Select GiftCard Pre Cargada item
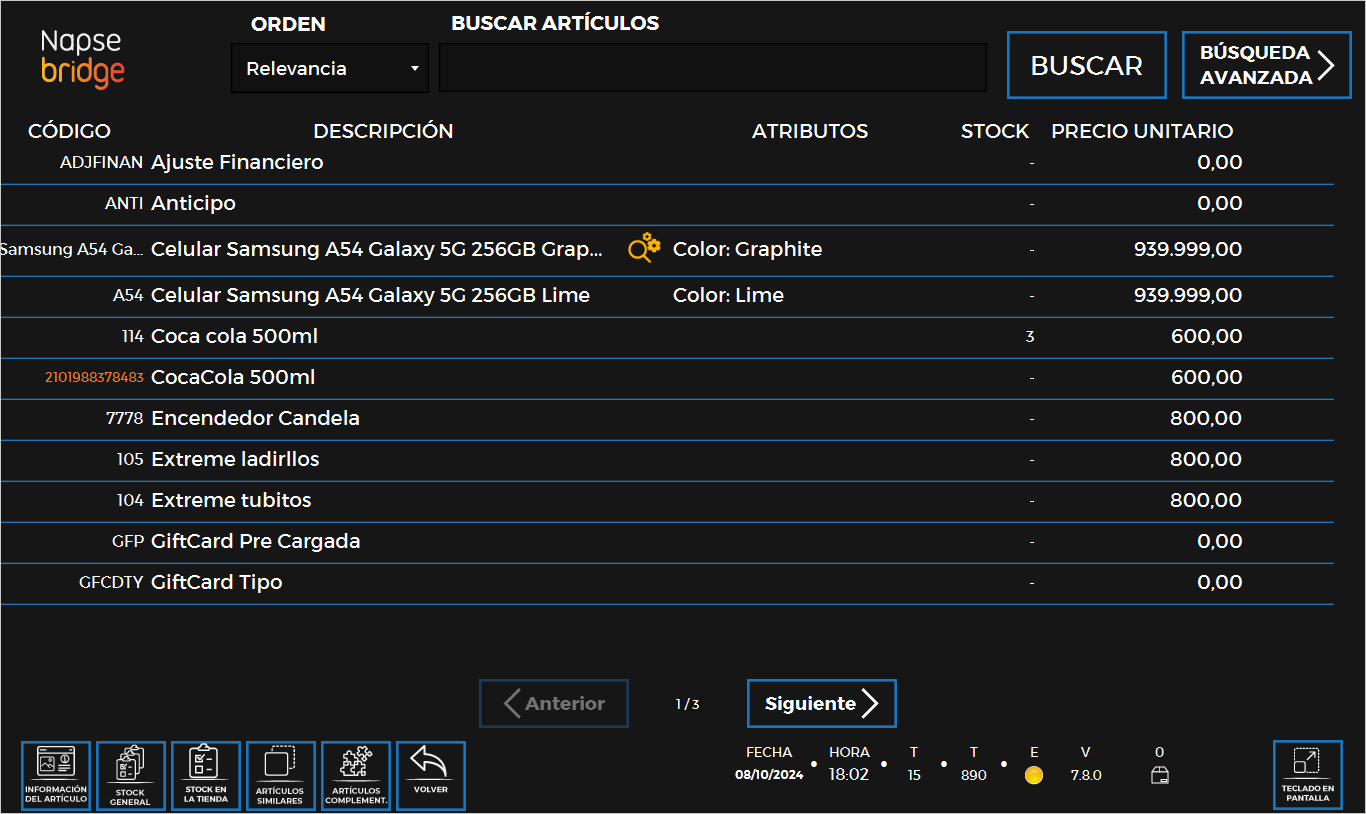1366x814 pixels. (255, 541)
